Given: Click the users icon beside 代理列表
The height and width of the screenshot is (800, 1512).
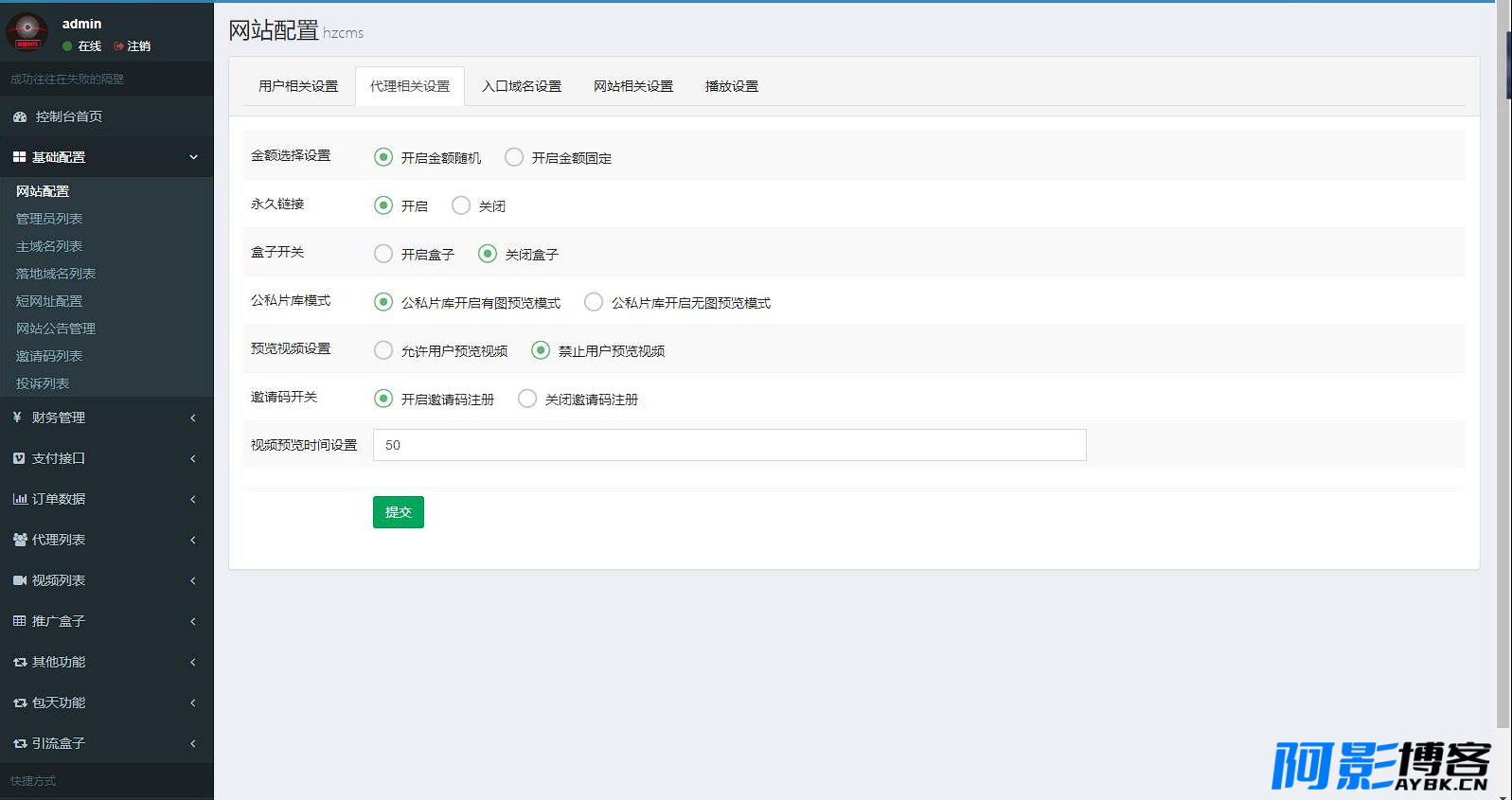Looking at the screenshot, I should pos(20,540).
